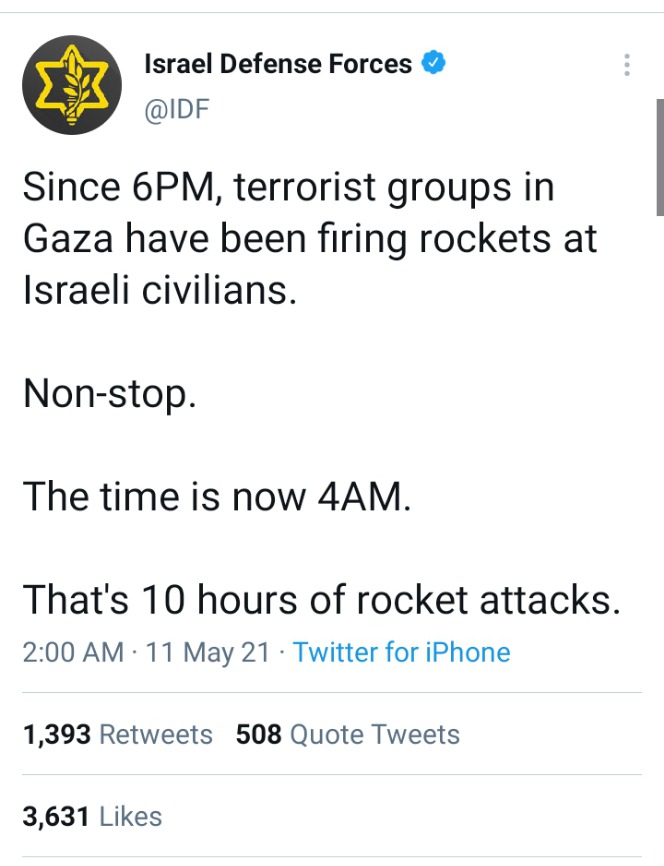
Task: Open the IDF profile avatar
Action: 72,85
